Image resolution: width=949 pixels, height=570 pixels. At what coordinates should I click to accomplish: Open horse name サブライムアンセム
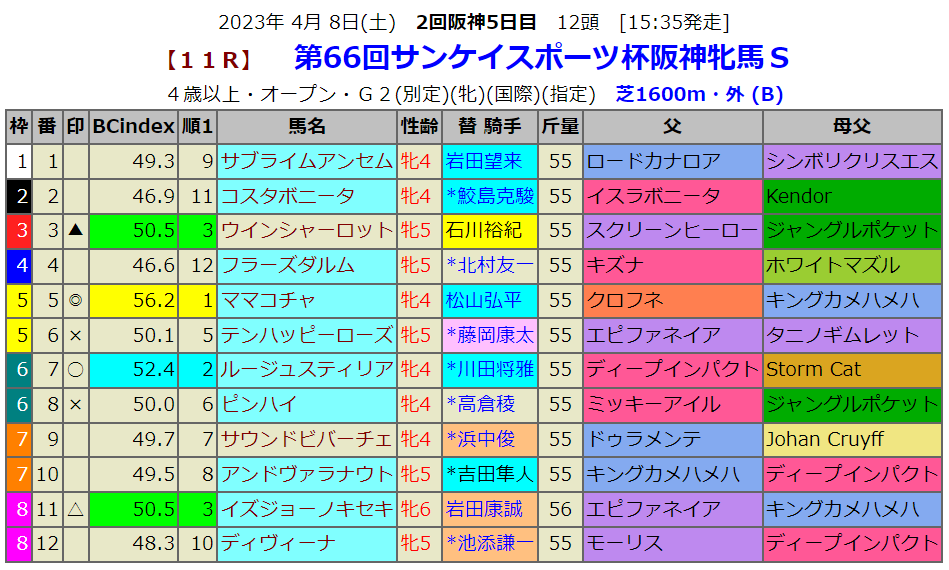click(x=306, y=162)
